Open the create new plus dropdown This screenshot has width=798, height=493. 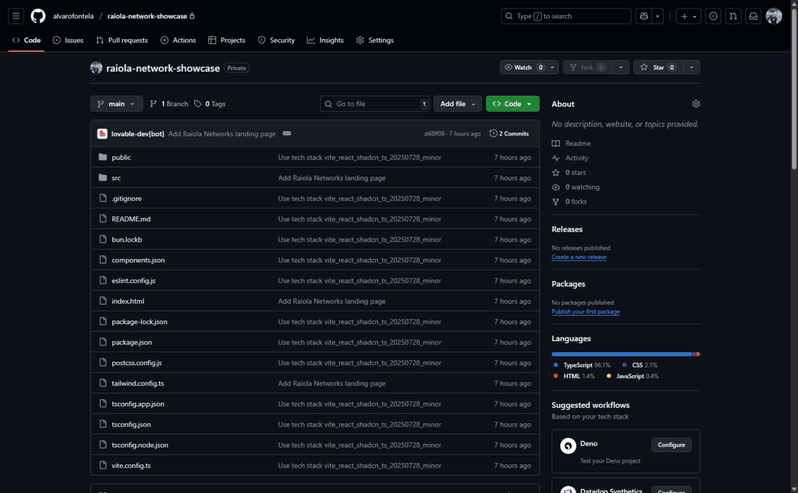[x=689, y=16]
